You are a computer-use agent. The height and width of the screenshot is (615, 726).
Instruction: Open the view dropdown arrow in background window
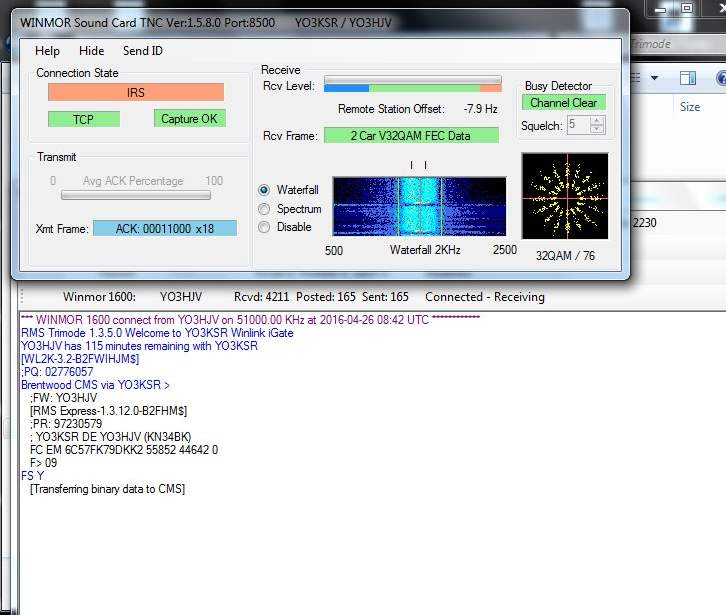pyautogui.click(x=654, y=78)
